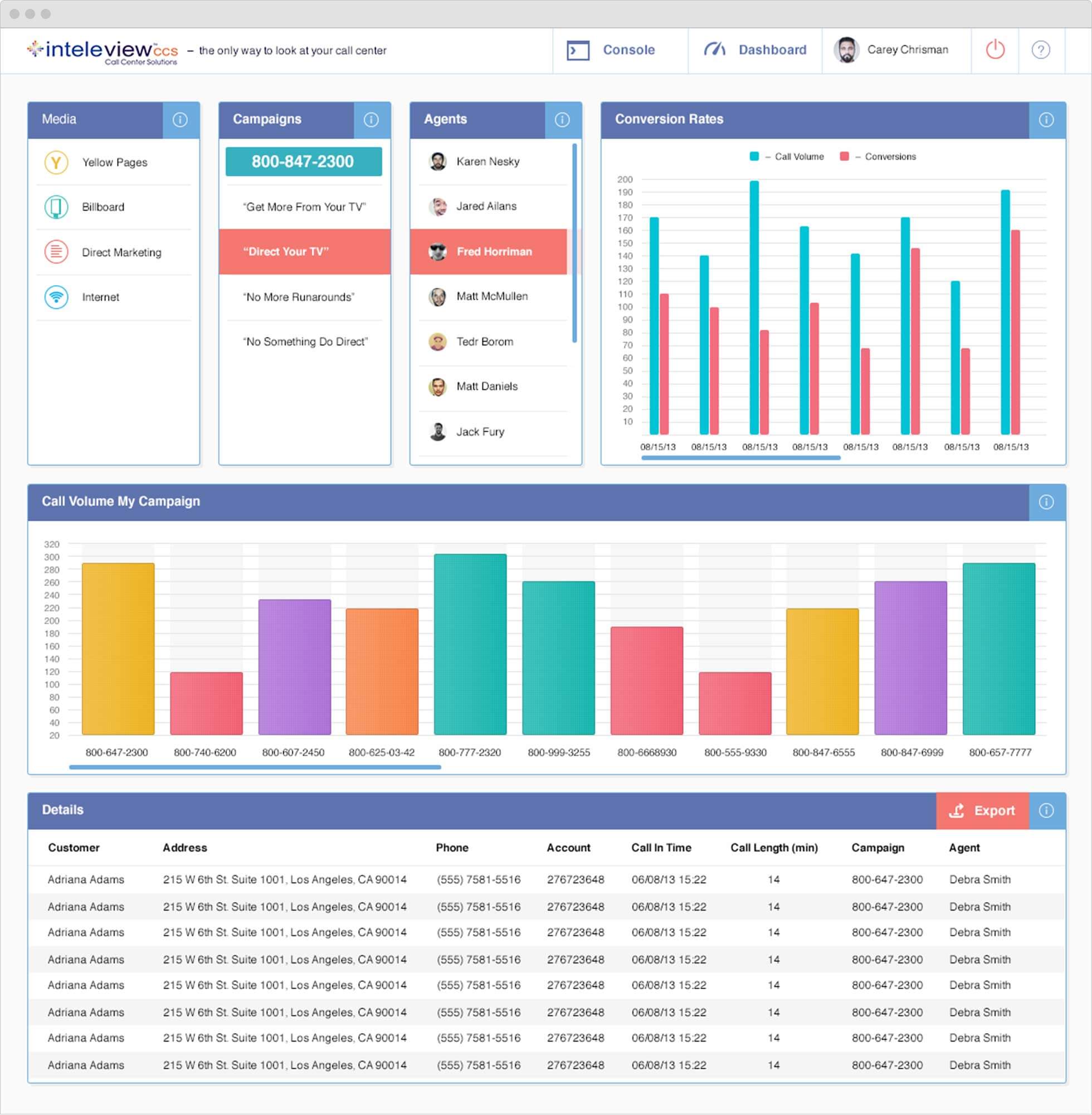This screenshot has width=1092, height=1115.
Task: Click the Yellow Pages Y icon
Action: coord(56,162)
